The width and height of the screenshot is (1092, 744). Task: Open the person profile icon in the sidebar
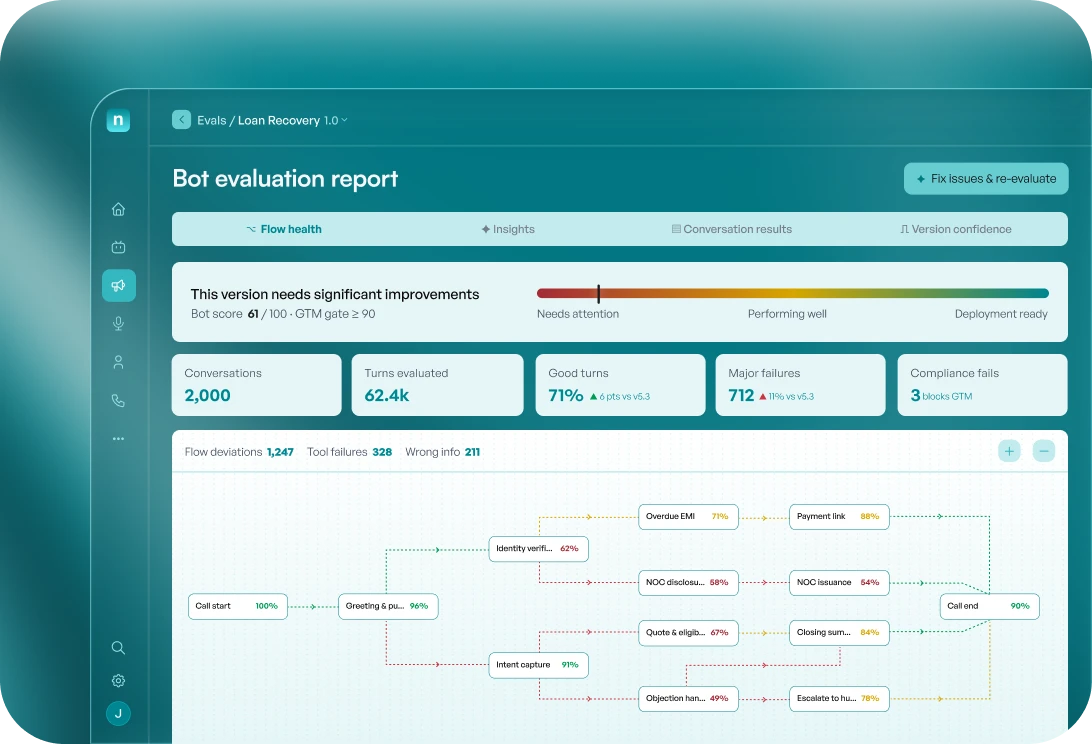118,362
